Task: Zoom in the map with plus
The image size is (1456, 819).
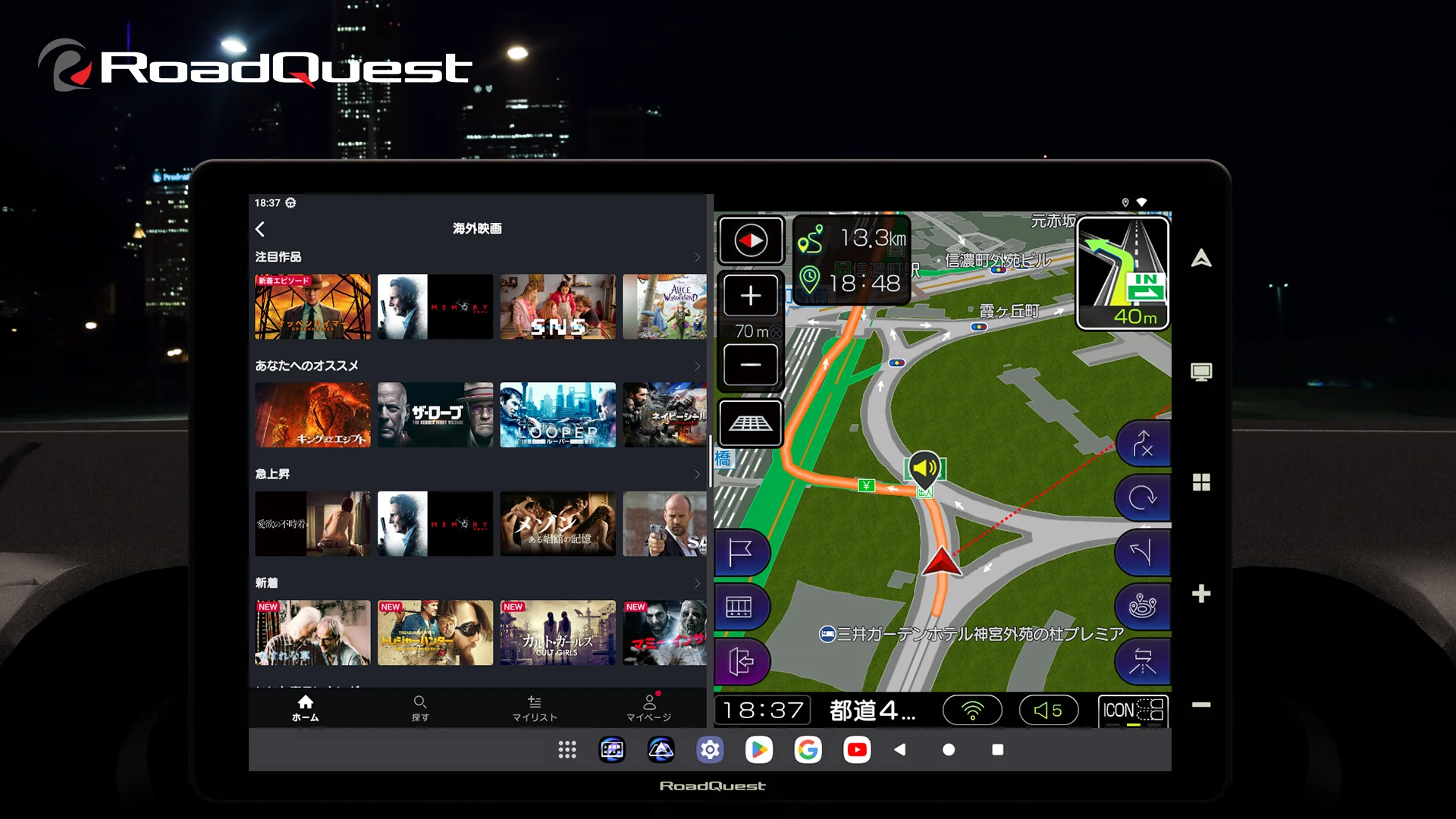Action: coord(751,295)
